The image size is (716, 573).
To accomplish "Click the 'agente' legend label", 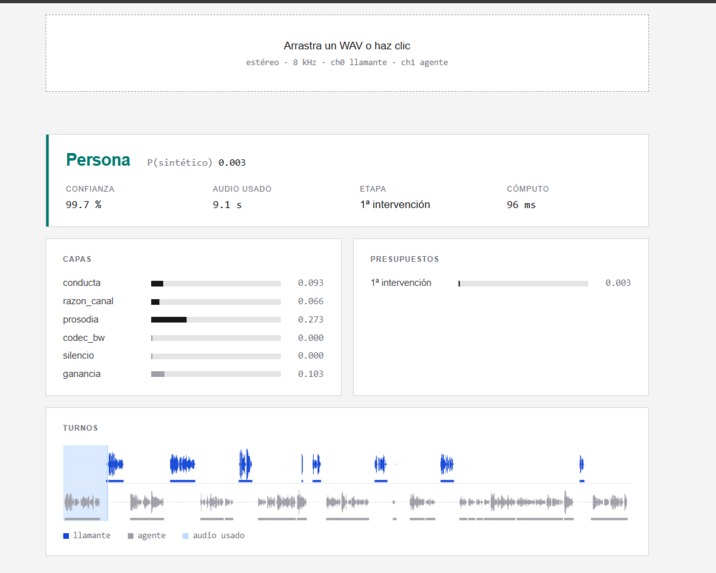I will click(x=152, y=535).
